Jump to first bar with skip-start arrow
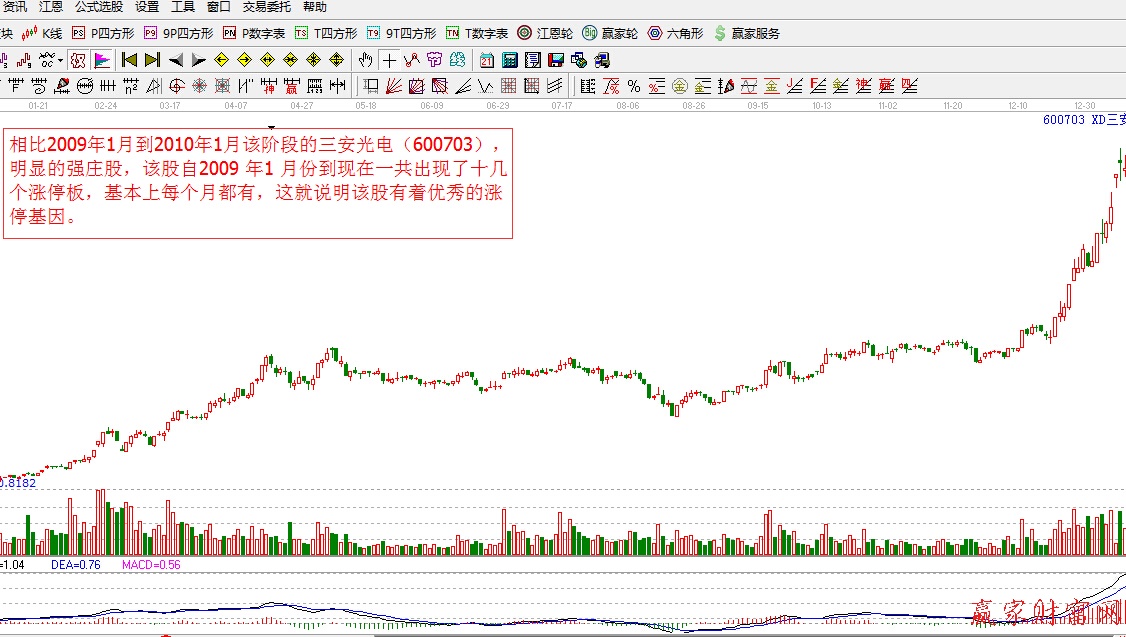The height and width of the screenshot is (637, 1126). (129, 60)
